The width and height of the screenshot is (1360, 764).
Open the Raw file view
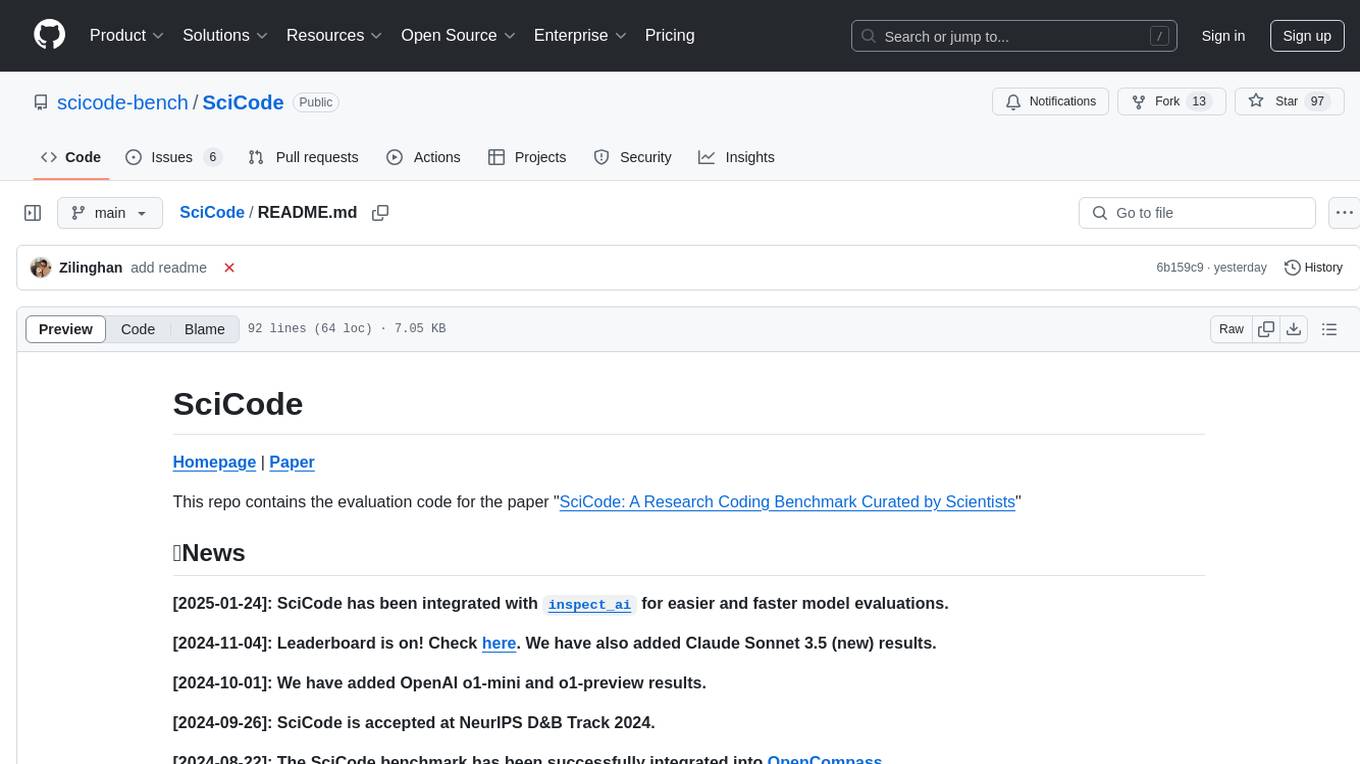(x=1231, y=329)
